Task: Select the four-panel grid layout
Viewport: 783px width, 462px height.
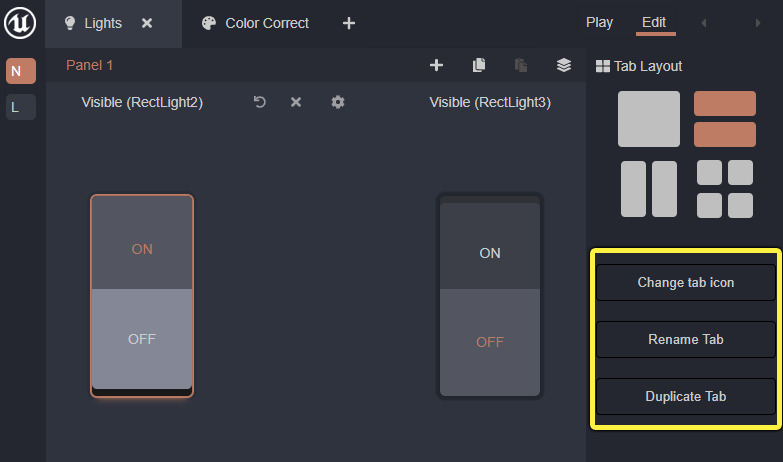Action: point(725,189)
